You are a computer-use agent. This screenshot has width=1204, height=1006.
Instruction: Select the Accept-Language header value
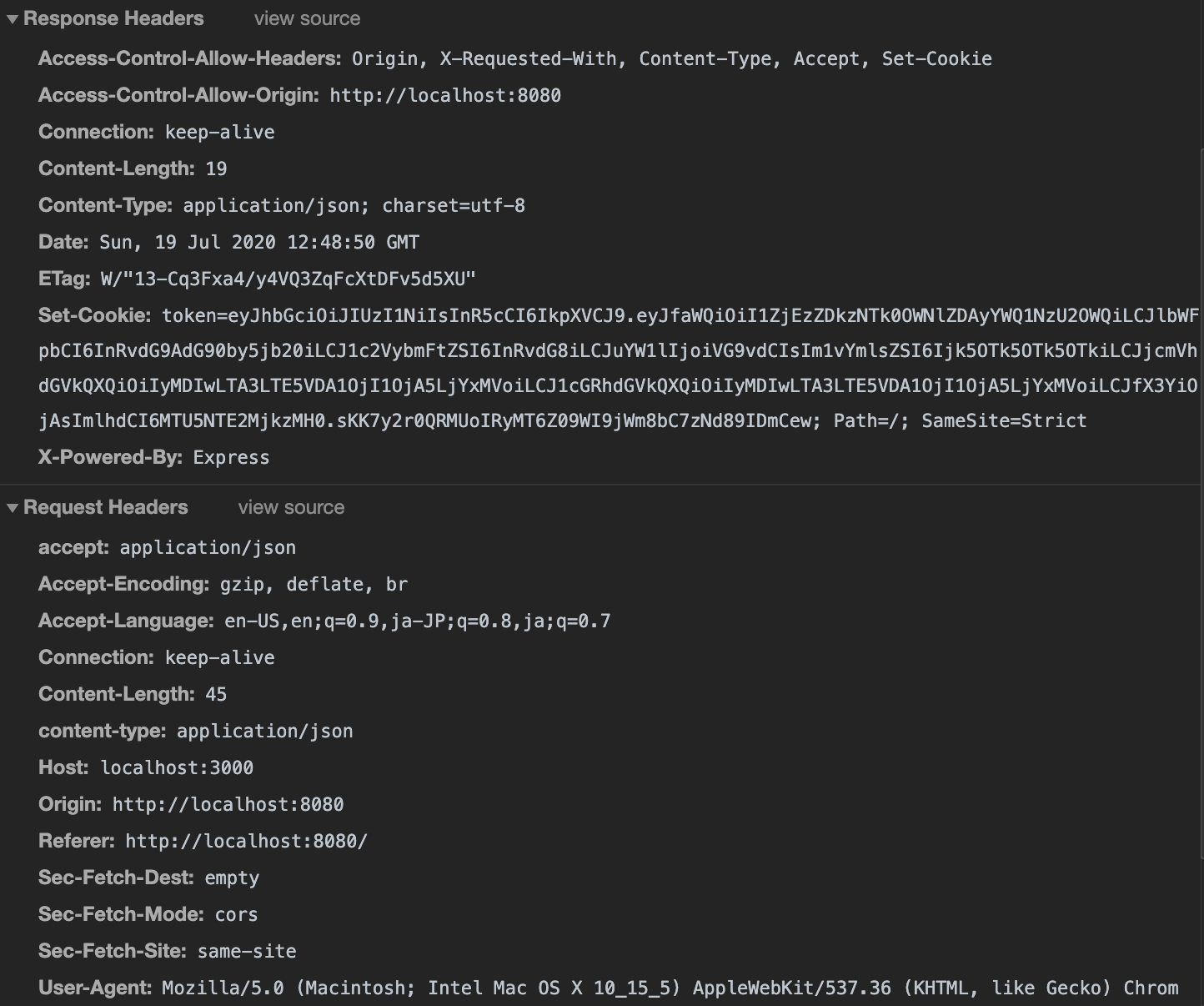(x=418, y=621)
